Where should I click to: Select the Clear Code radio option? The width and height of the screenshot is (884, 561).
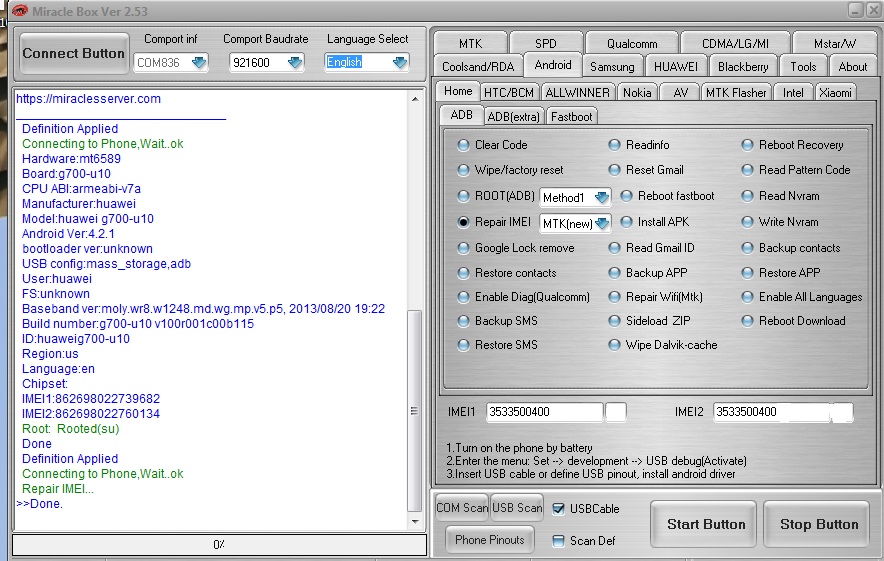[x=463, y=145]
